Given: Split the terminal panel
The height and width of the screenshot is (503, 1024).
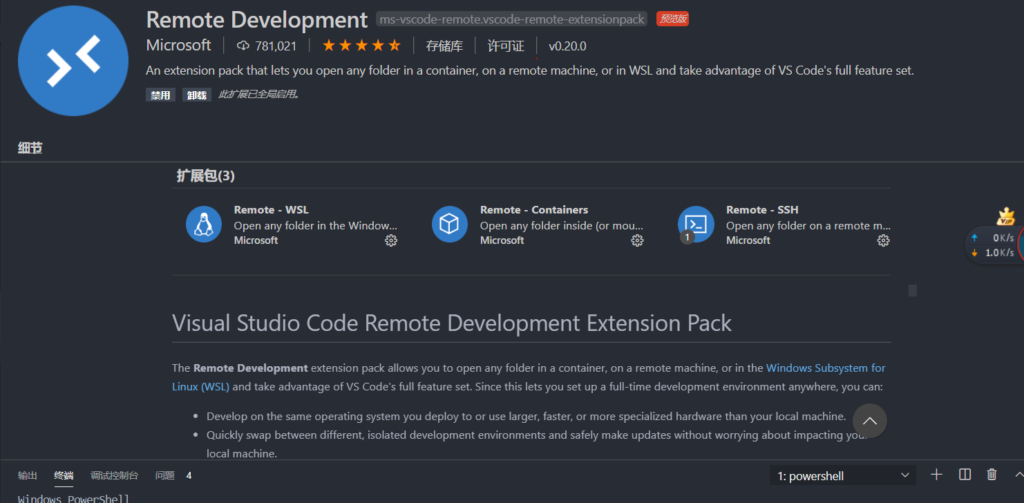Looking at the screenshot, I should click(964, 475).
